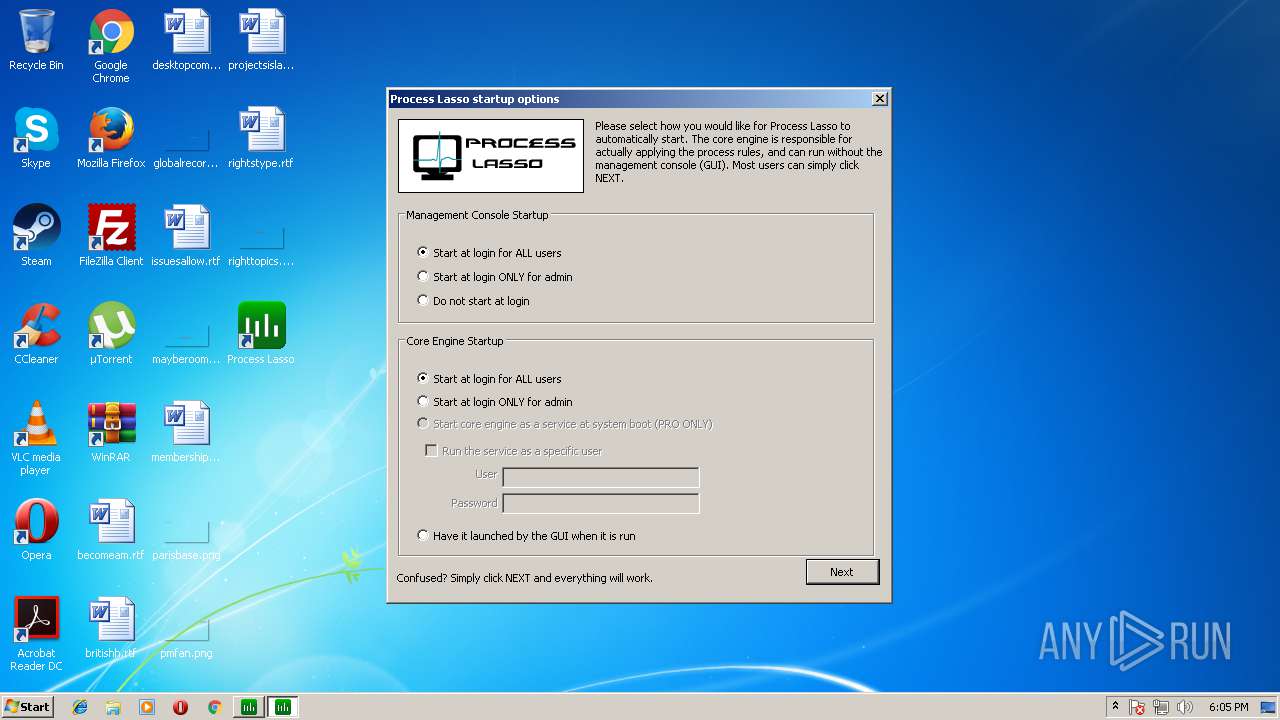The height and width of the screenshot is (720, 1280).
Task: Click the Next button
Action: click(x=842, y=572)
